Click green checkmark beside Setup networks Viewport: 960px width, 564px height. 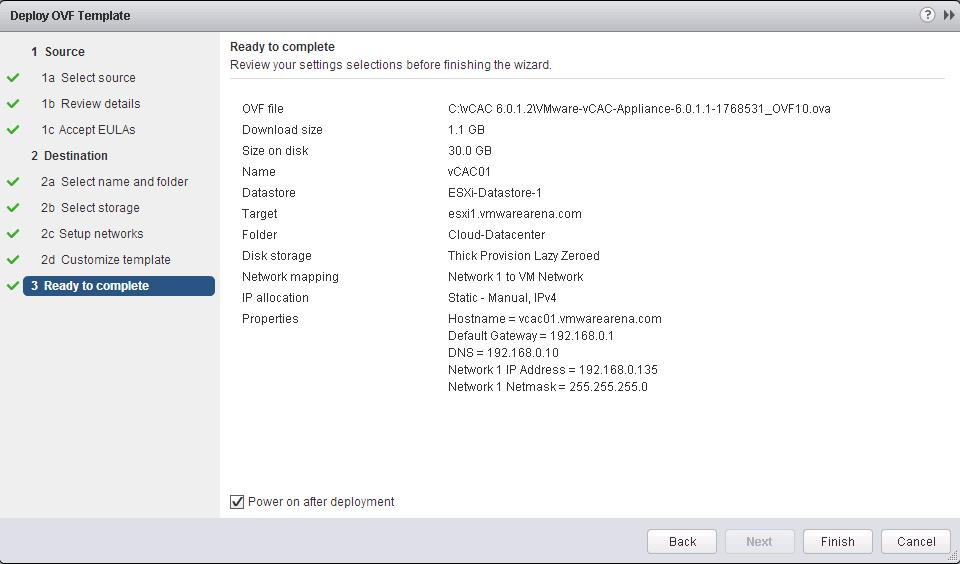(13, 234)
